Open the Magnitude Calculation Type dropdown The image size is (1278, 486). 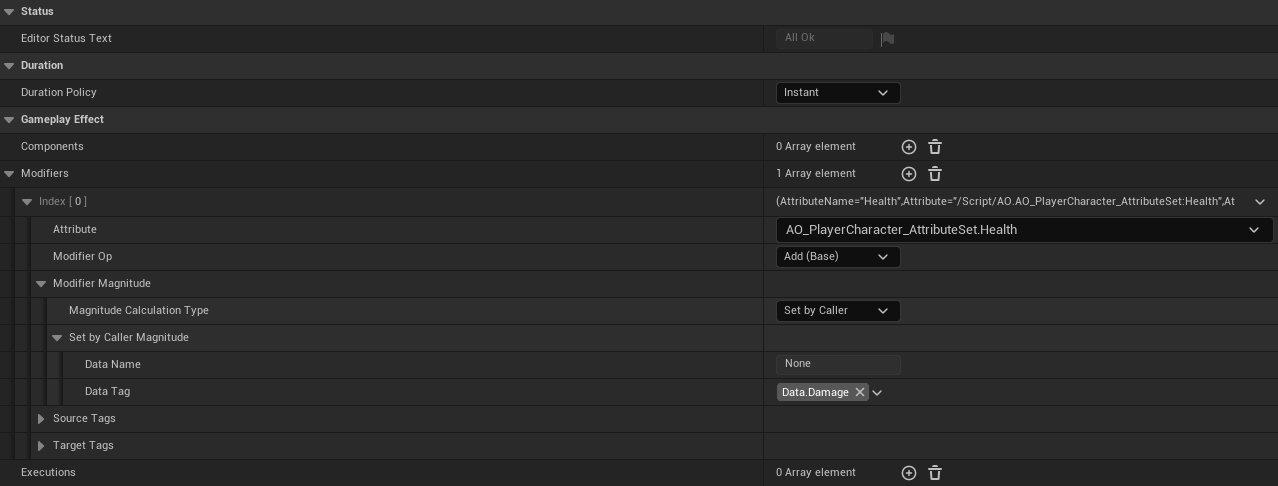(838, 311)
